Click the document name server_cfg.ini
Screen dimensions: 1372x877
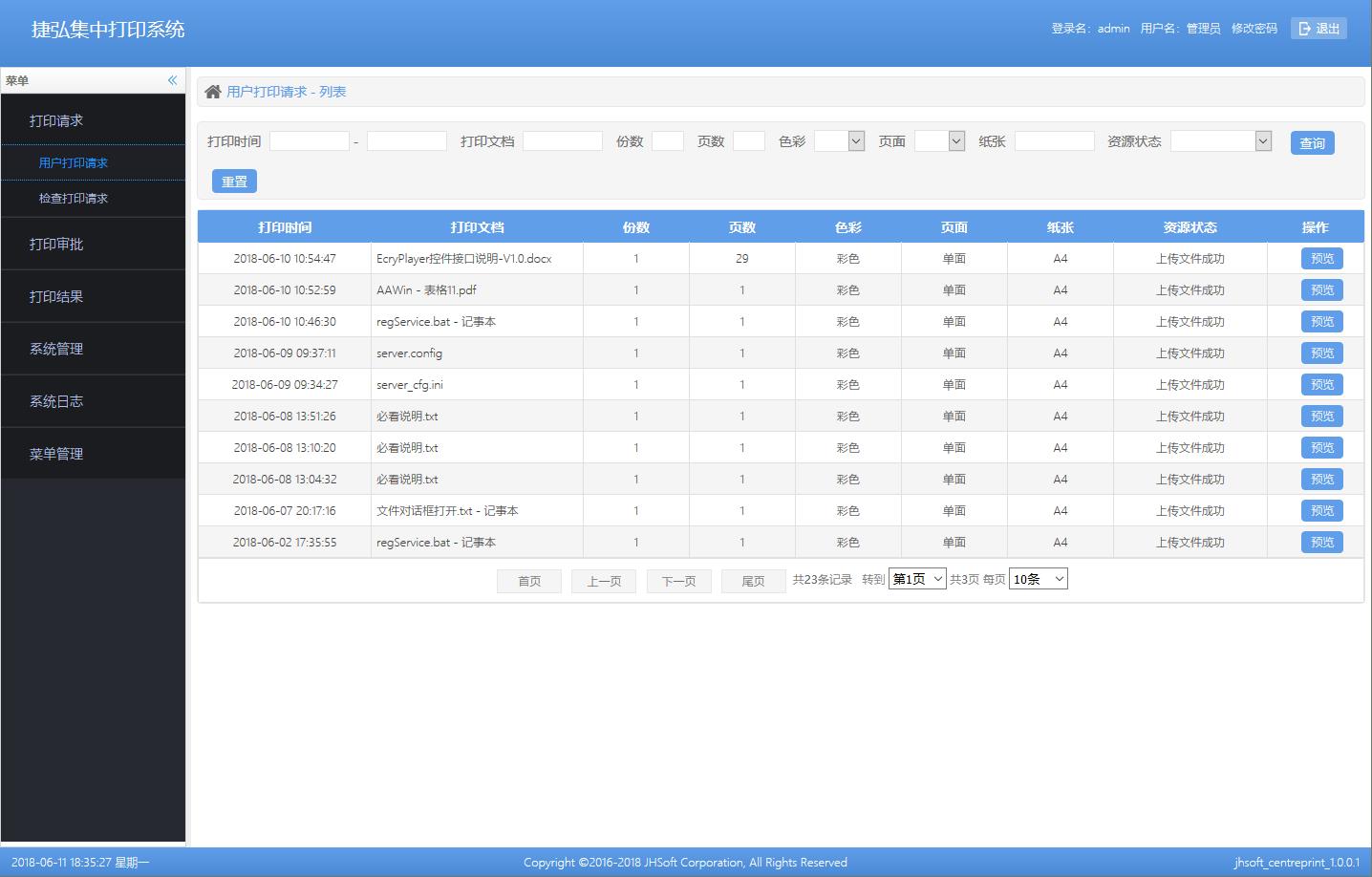[x=410, y=385]
